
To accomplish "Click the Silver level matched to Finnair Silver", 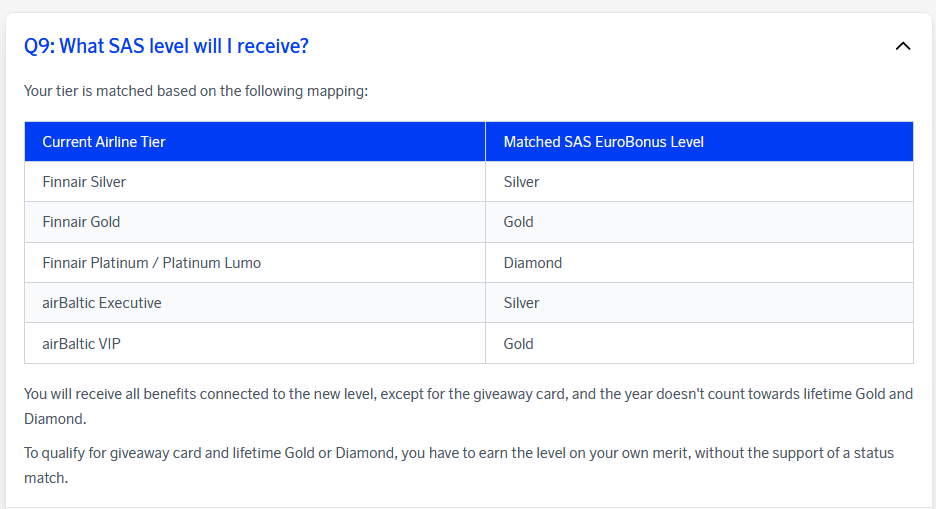I will (521, 182).
